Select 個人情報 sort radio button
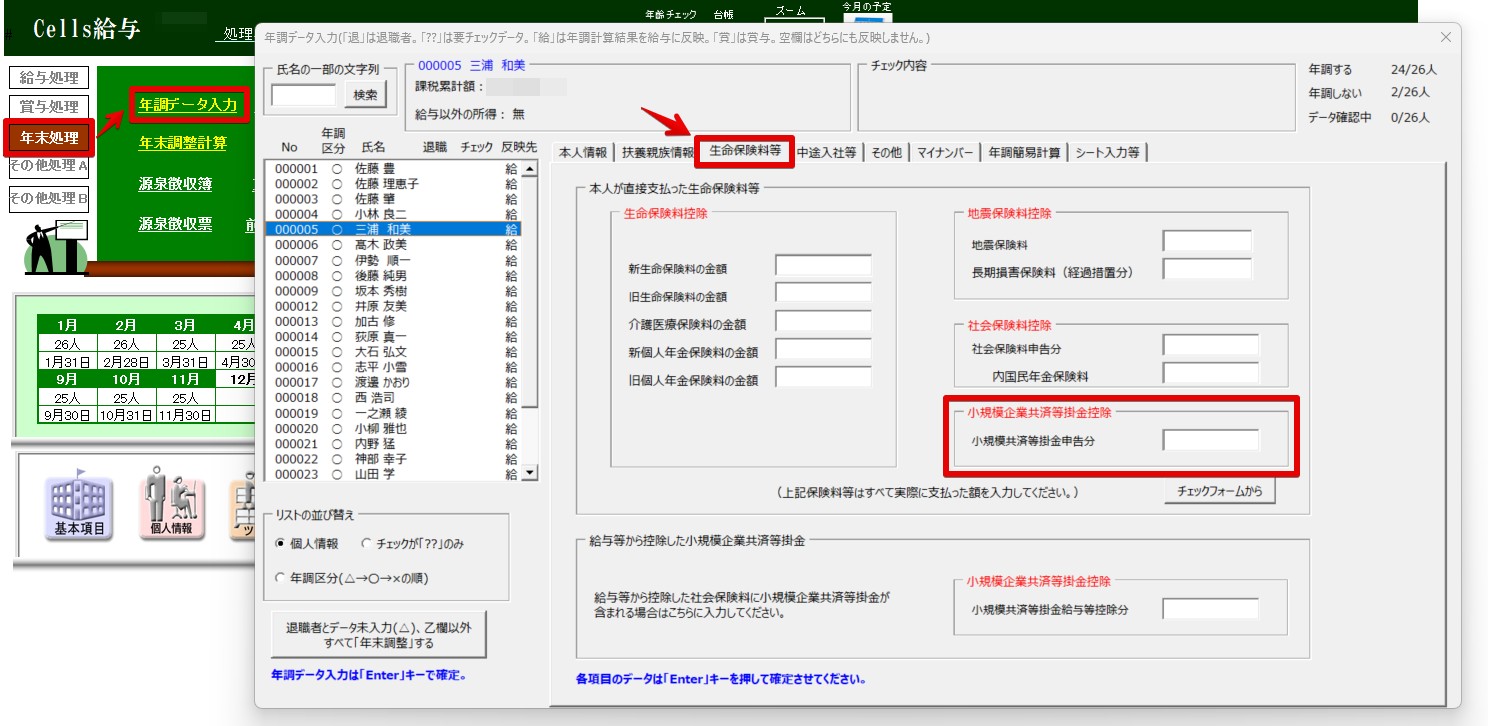Screen dimensions: 1488x726 (x=280, y=544)
